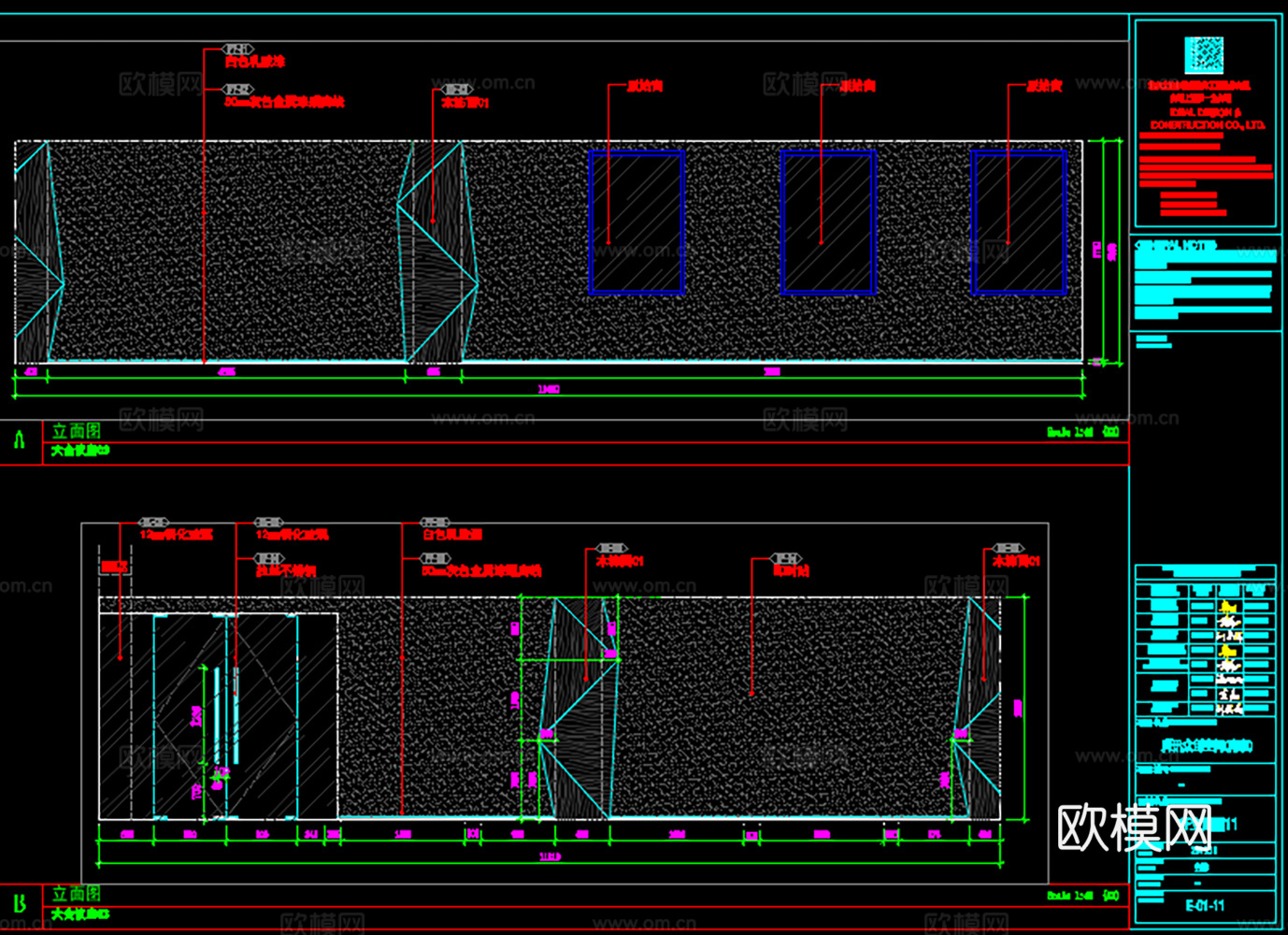
Task: Click the lower elevation Scale text
Action: pyautogui.click(x=1070, y=895)
